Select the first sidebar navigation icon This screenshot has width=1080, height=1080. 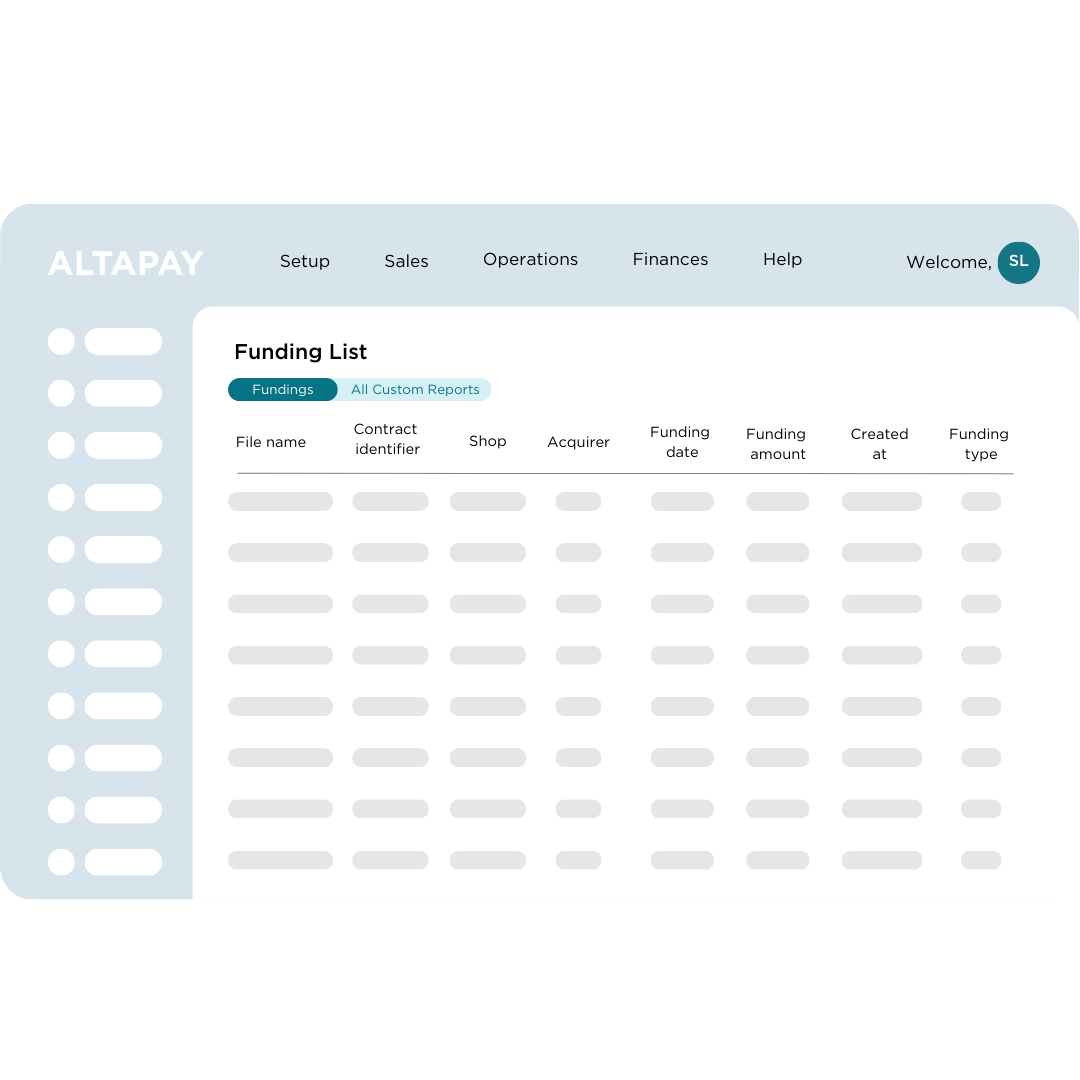(x=61, y=341)
